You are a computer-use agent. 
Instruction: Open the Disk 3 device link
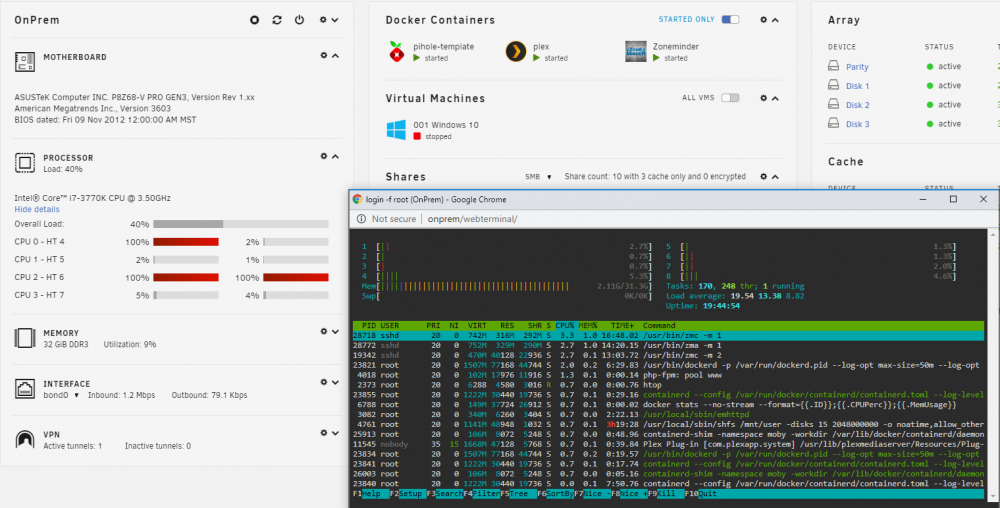pos(857,124)
